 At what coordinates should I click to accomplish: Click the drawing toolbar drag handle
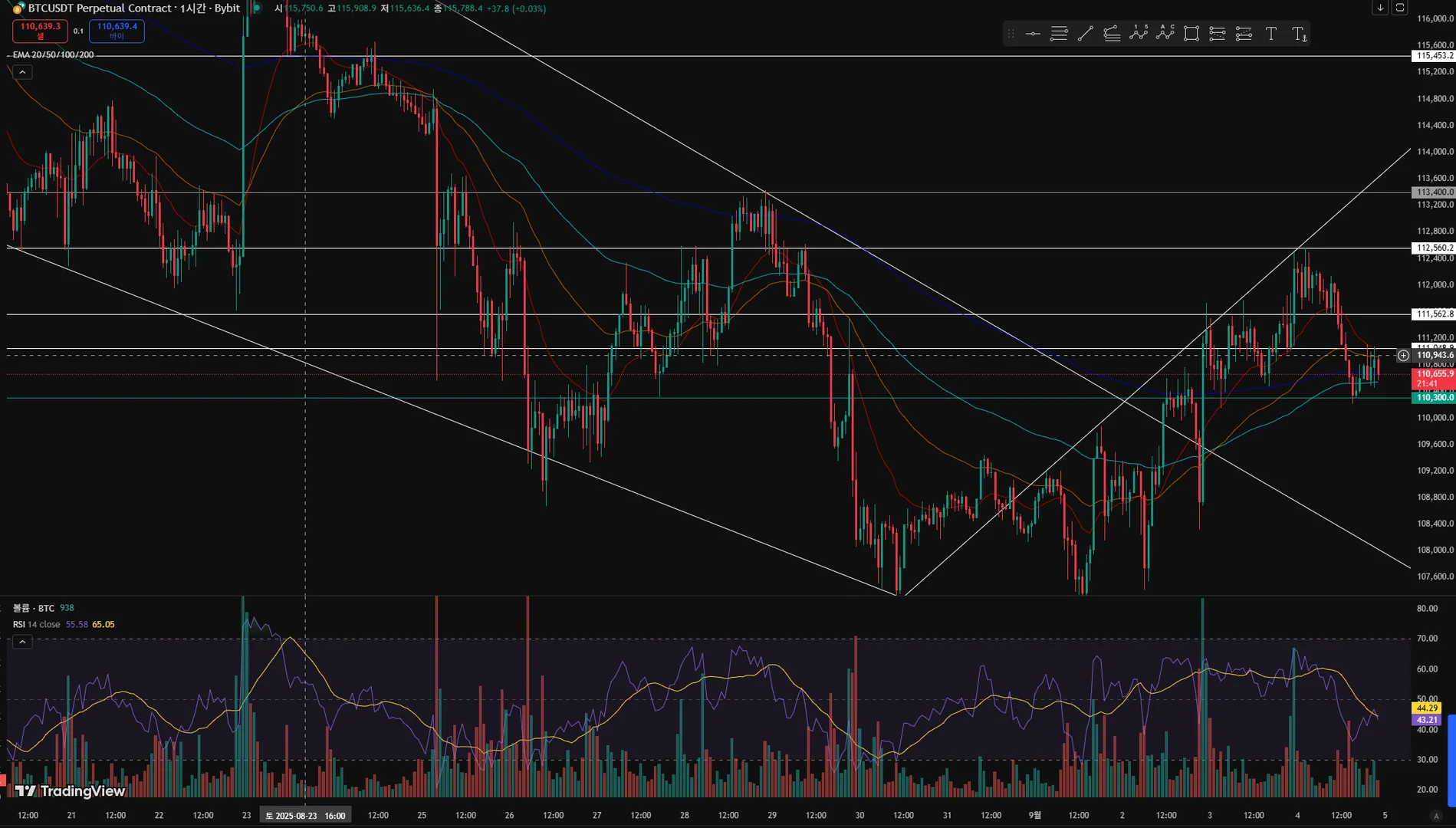1011,34
